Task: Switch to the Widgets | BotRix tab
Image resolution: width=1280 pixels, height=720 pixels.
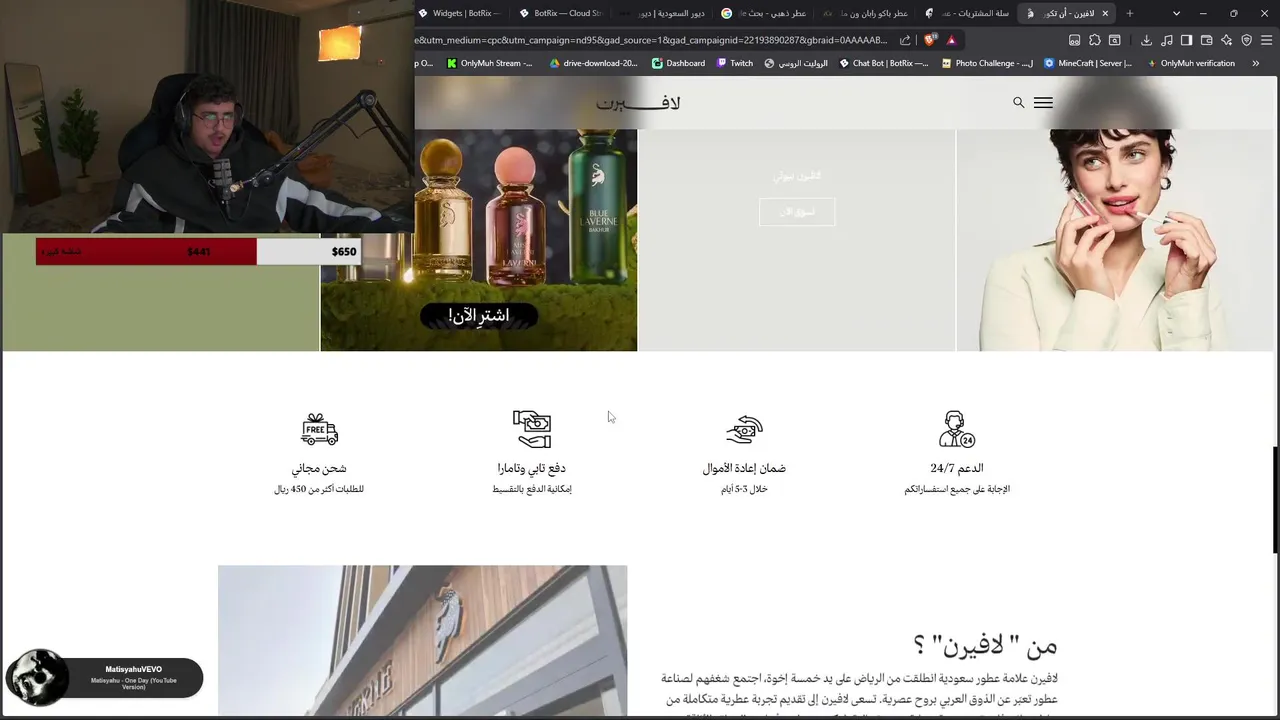Action: [x=460, y=13]
